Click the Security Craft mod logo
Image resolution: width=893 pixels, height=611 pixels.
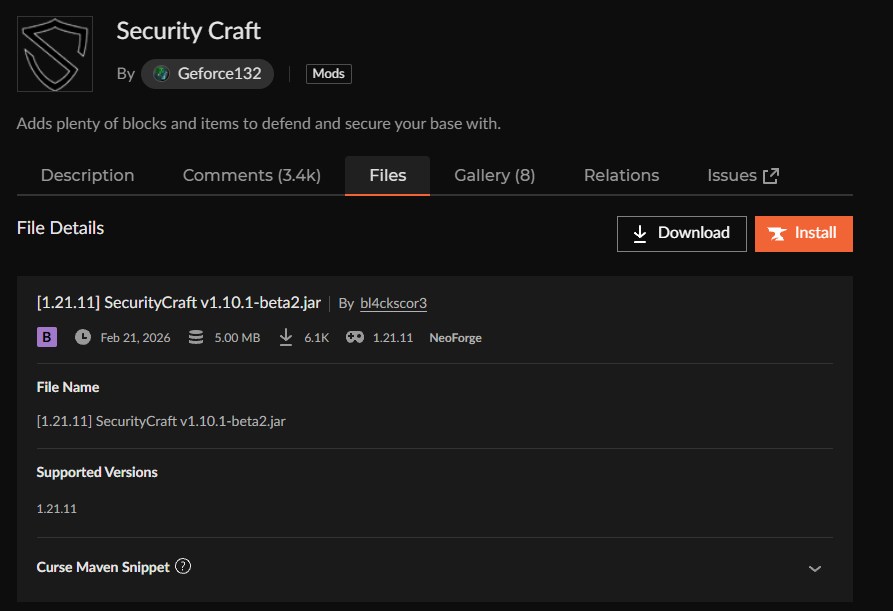pyautogui.click(x=54, y=53)
